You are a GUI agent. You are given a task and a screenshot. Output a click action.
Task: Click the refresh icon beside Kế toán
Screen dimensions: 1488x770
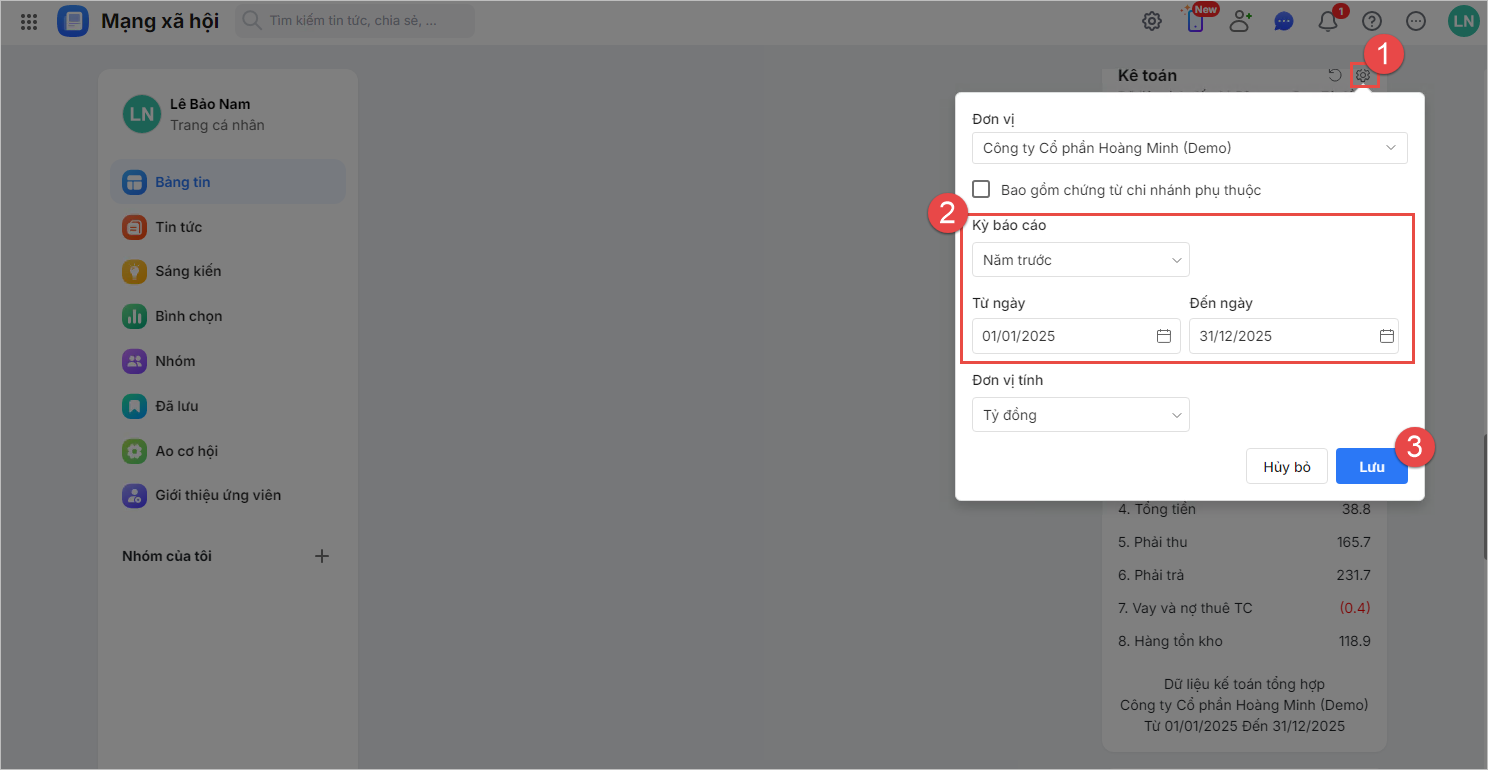click(1335, 75)
